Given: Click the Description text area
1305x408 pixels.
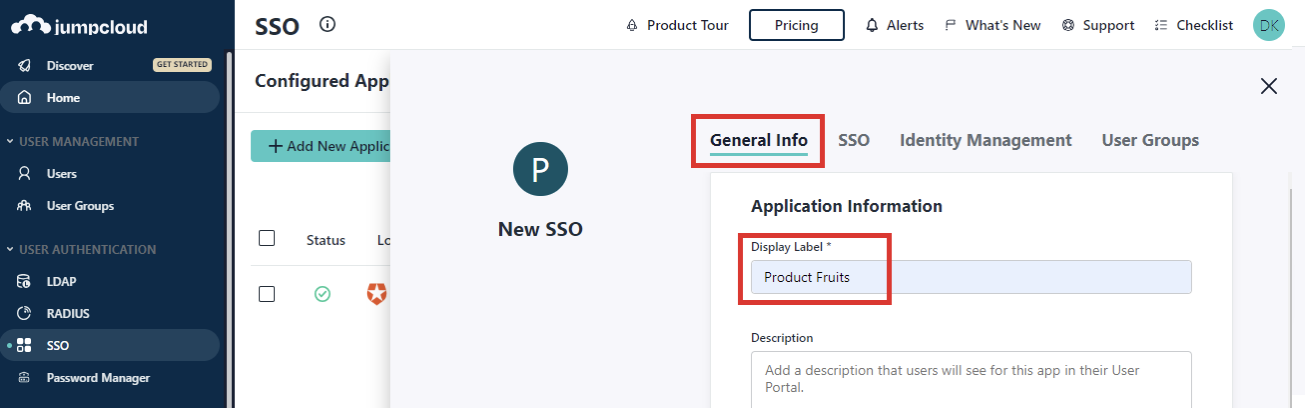Looking at the screenshot, I should (x=971, y=380).
